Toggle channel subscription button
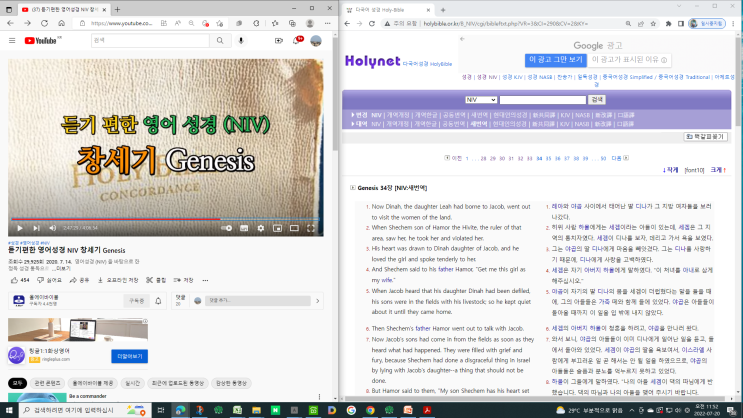The width and height of the screenshot is (743, 418). (137, 301)
